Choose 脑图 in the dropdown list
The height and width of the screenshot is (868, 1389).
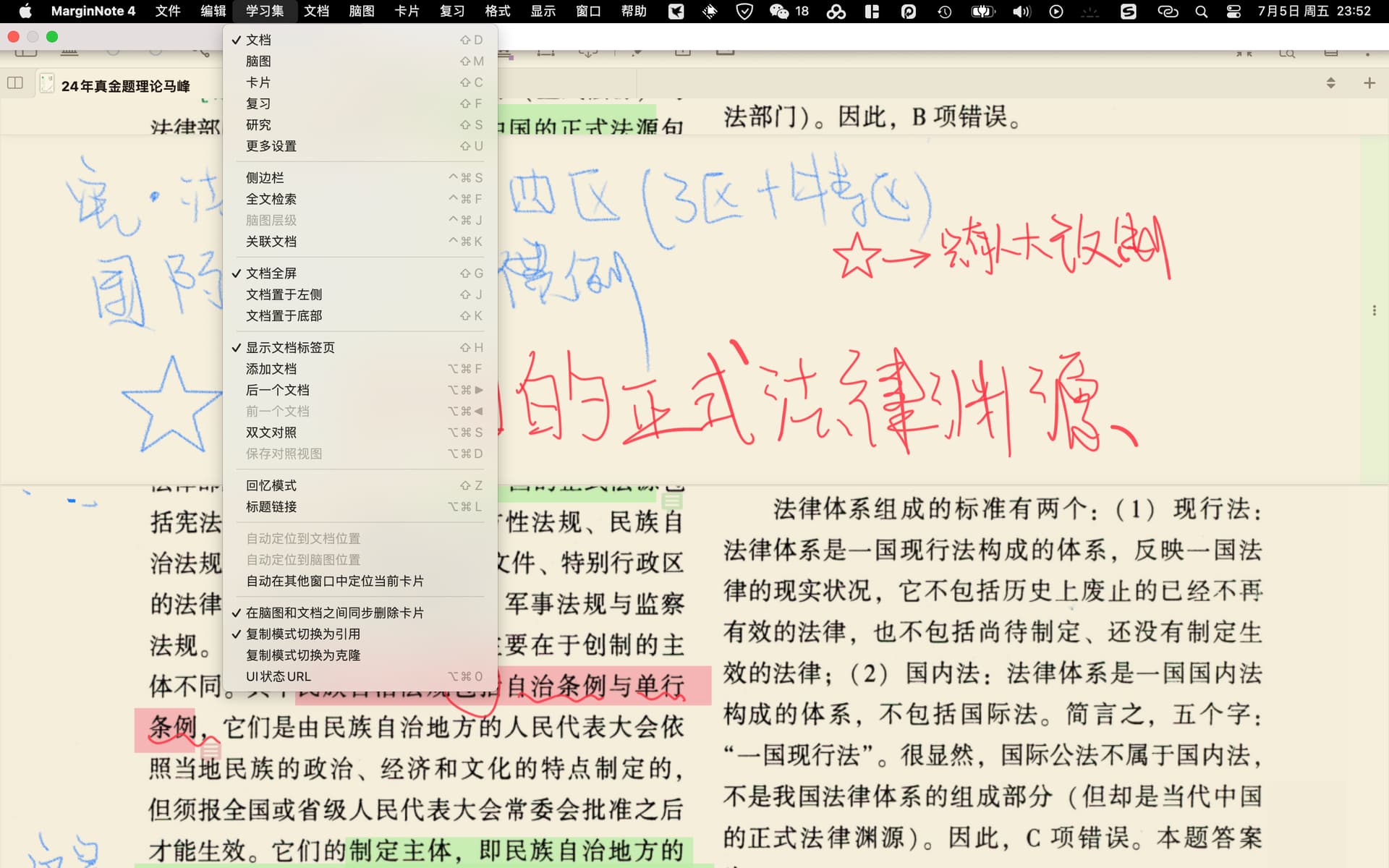[x=360, y=61]
